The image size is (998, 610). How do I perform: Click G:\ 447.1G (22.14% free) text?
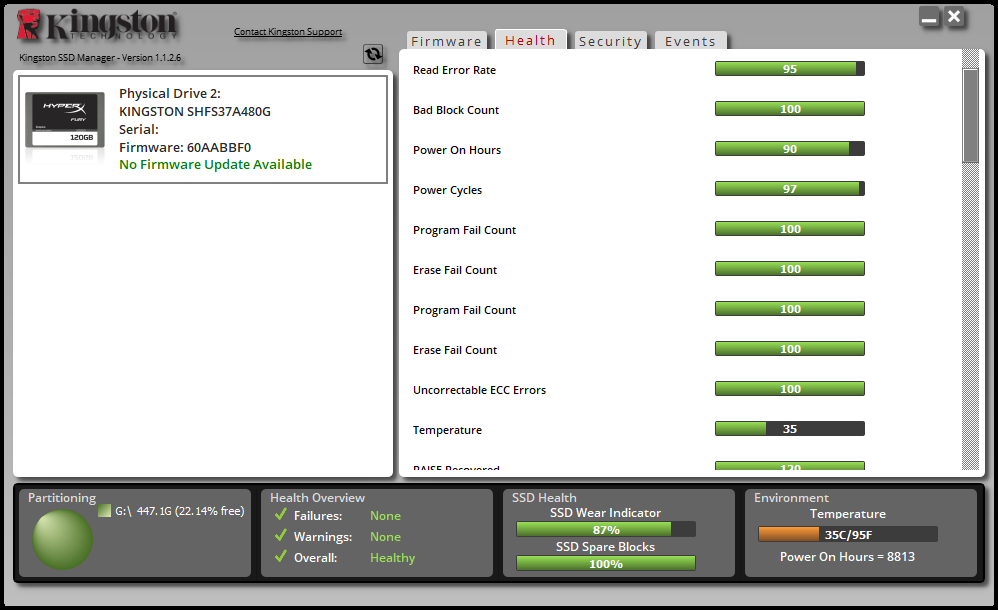(179, 511)
